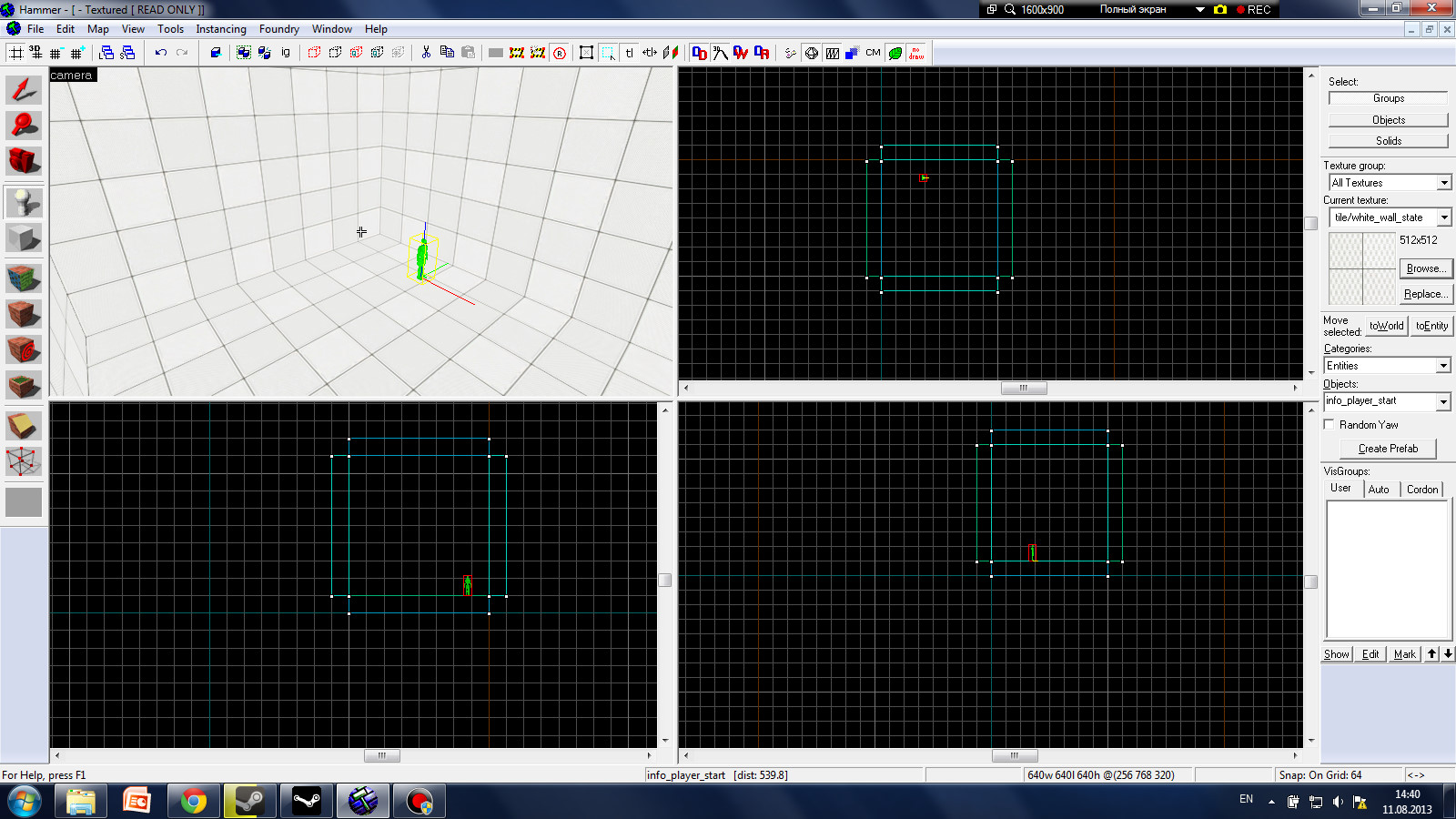1456x819 pixels.
Task: Open Google Chrome from the taskbar
Action: (x=193, y=802)
